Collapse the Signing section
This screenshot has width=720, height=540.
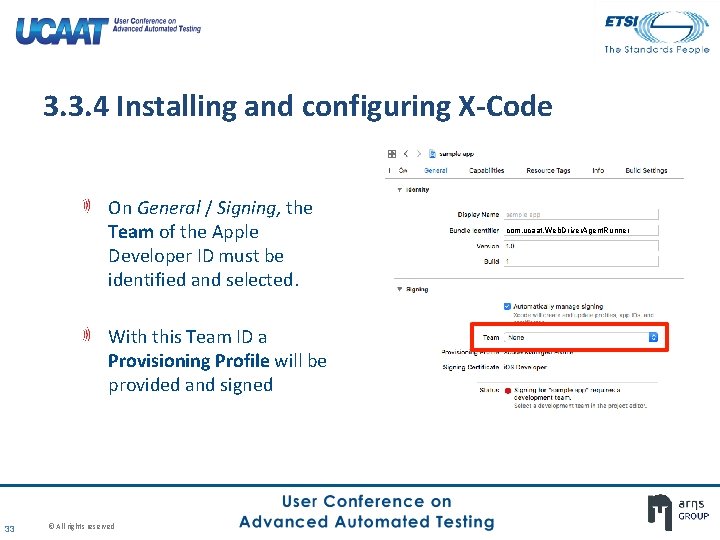pyautogui.click(x=399, y=289)
